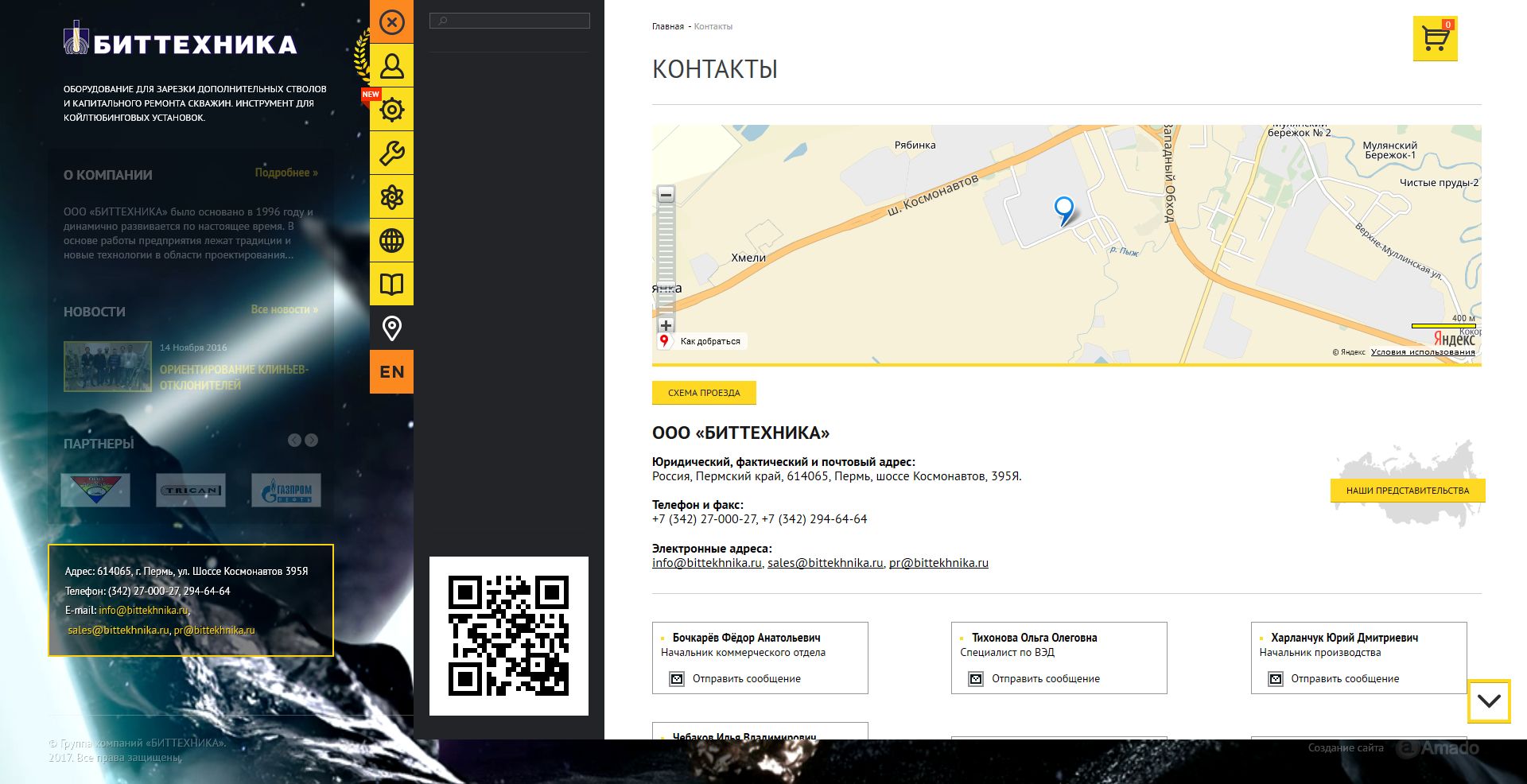
Task: Show next partners with right arrow
Action: [312, 441]
